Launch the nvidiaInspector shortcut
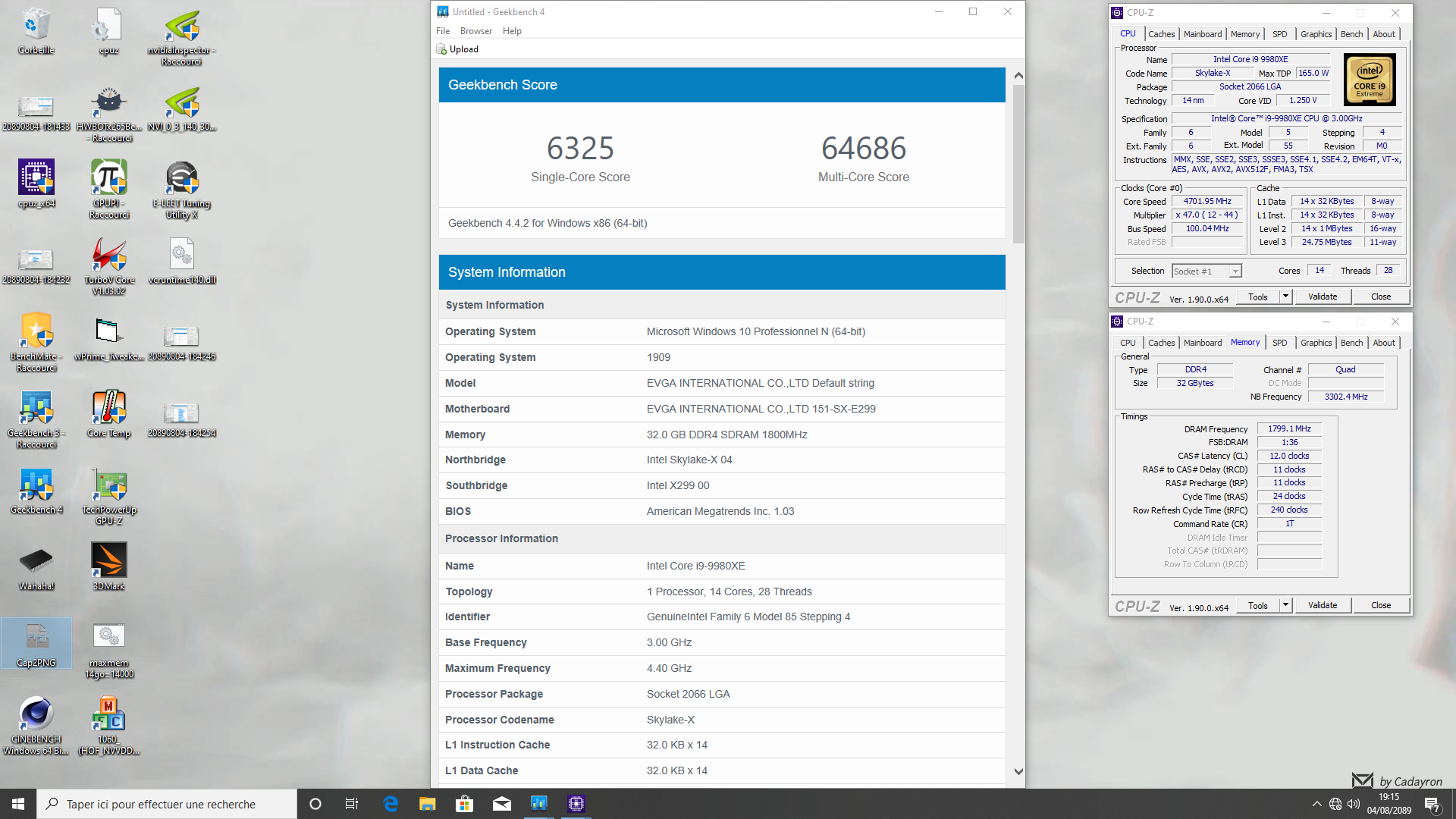The width and height of the screenshot is (1456, 819). point(181,36)
